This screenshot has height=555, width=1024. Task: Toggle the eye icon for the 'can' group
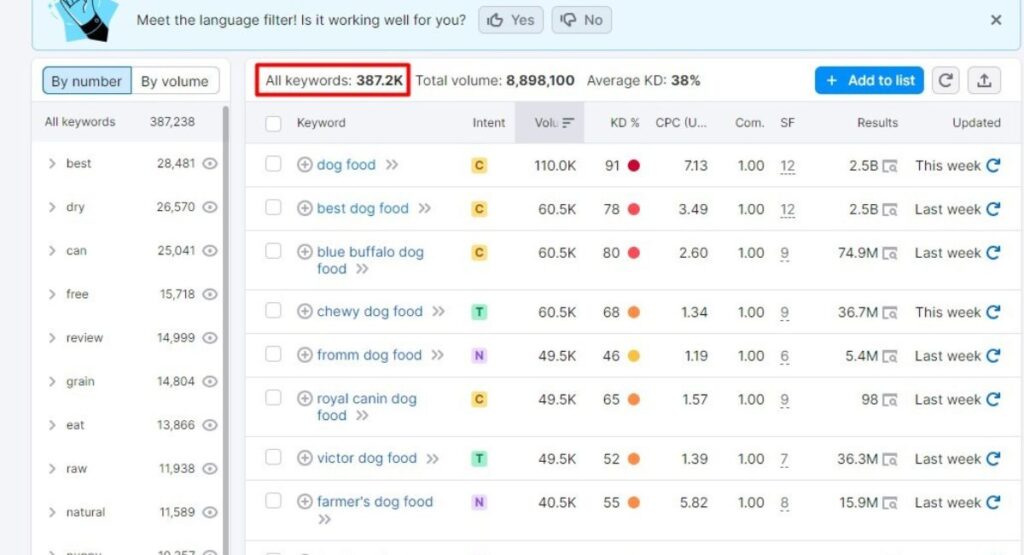click(210, 251)
